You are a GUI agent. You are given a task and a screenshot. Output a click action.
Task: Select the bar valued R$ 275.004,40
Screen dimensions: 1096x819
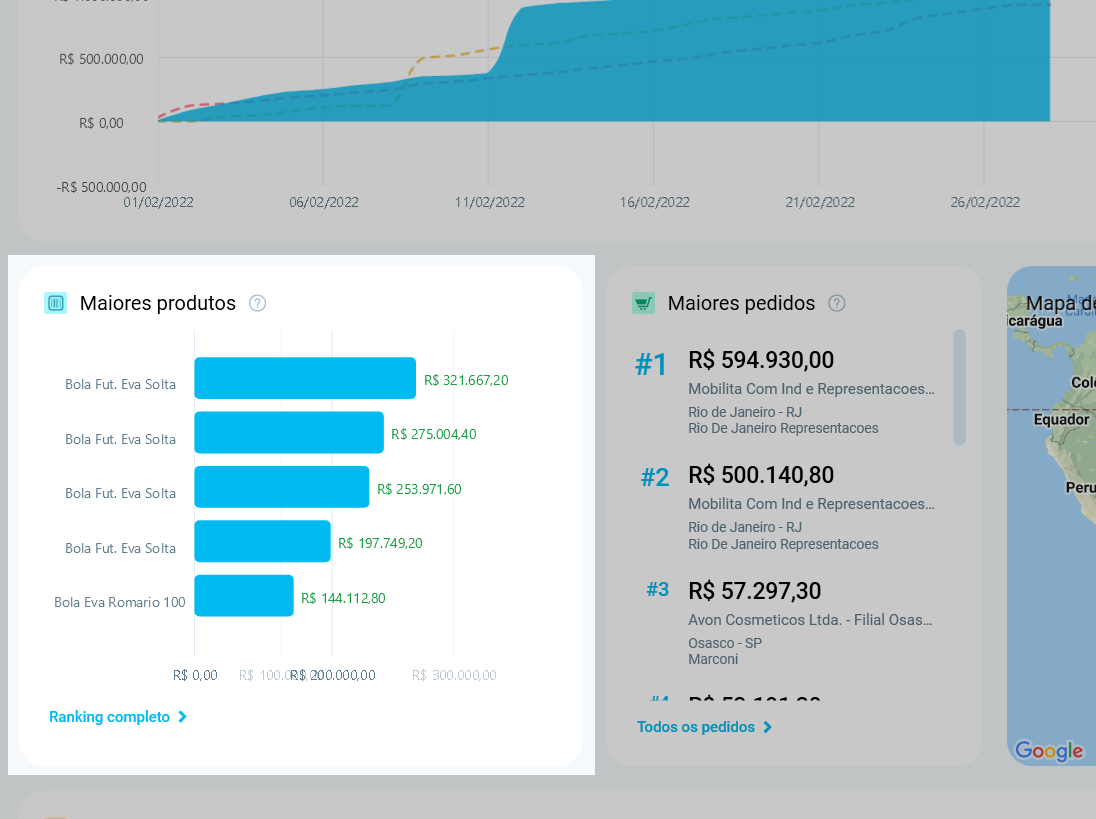pyautogui.click(x=289, y=433)
